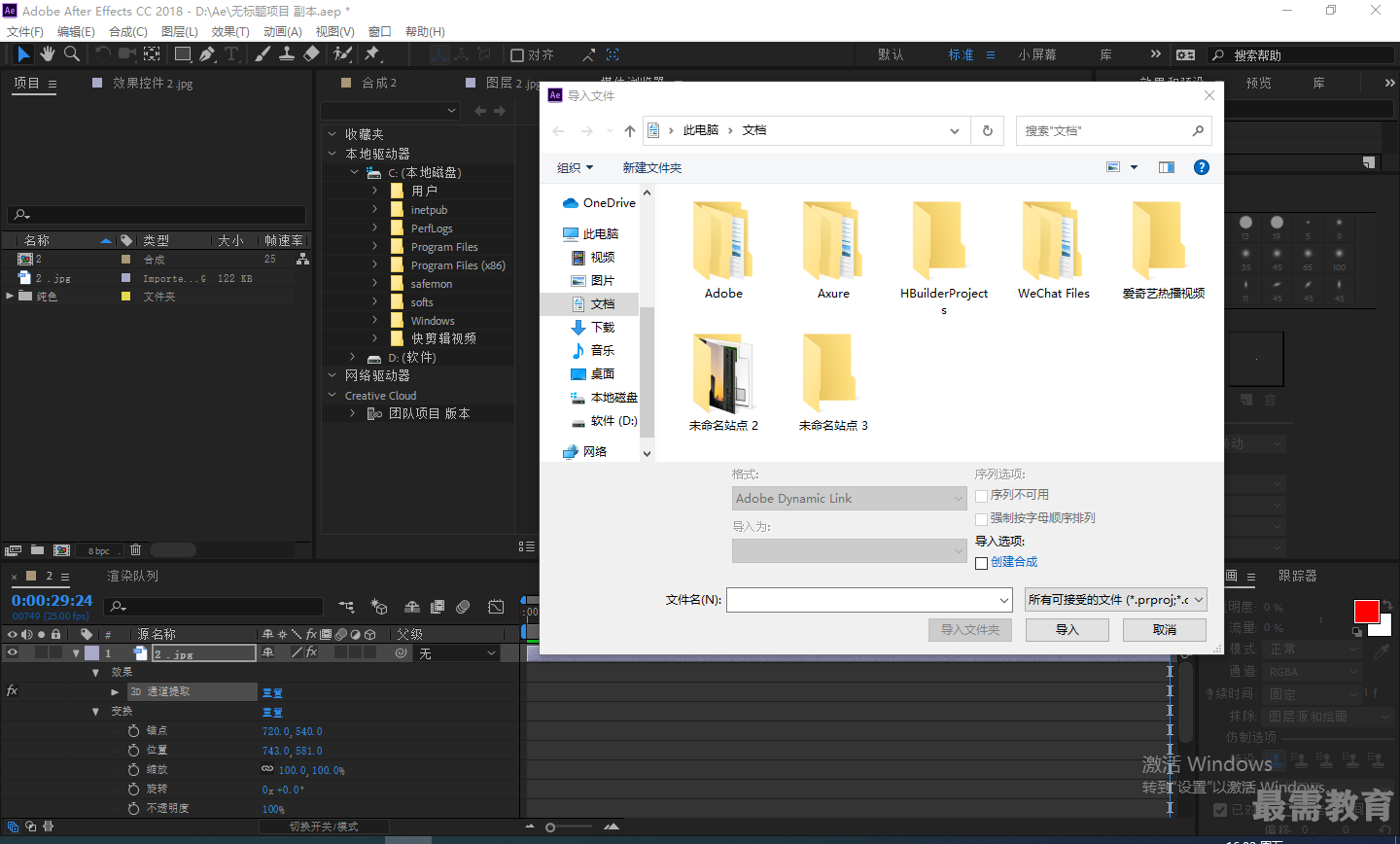The width and height of the screenshot is (1400, 844).
Task: Collapse the 收藏夹 tree node
Action: coord(332,134)
